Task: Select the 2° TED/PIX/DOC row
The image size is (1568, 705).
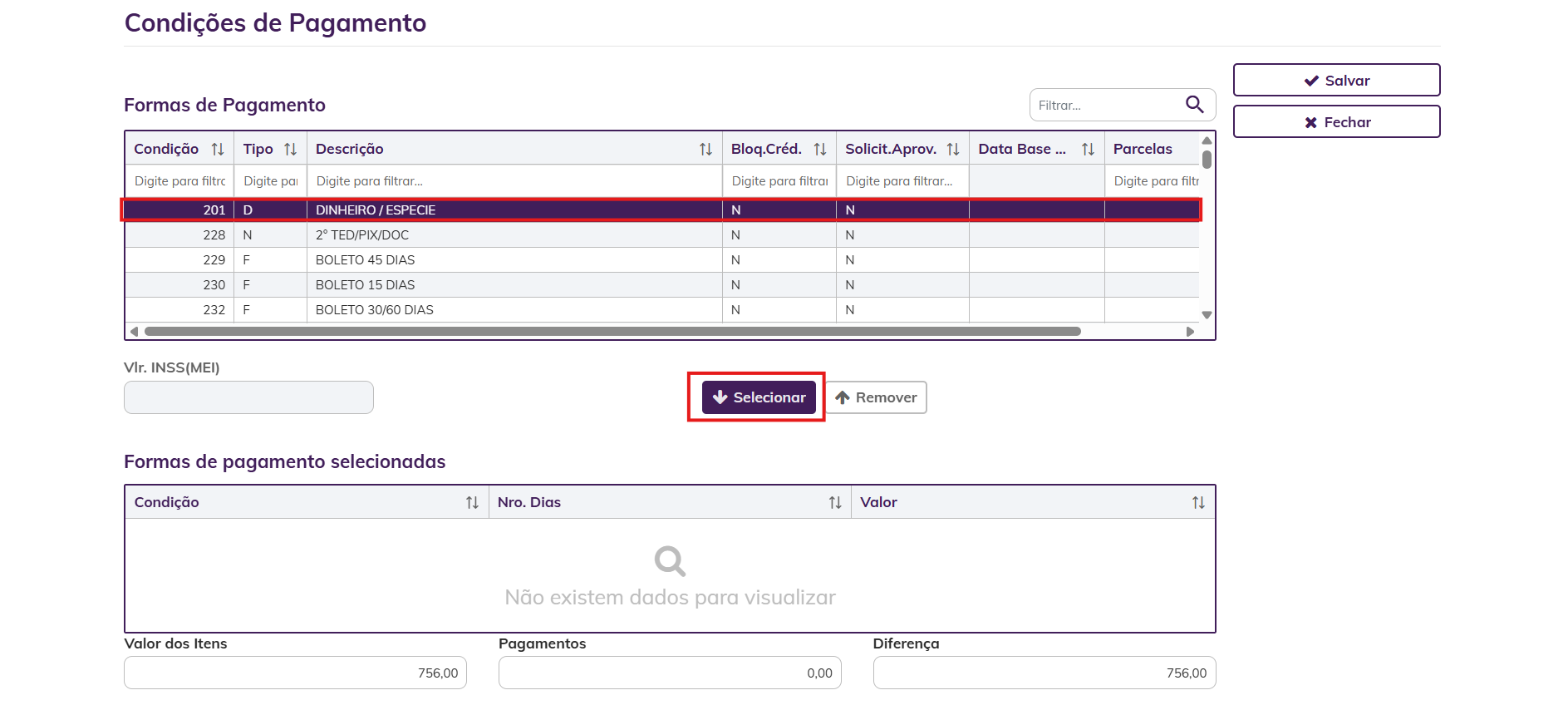Action: pyautogui.click(x=661, y=235)
